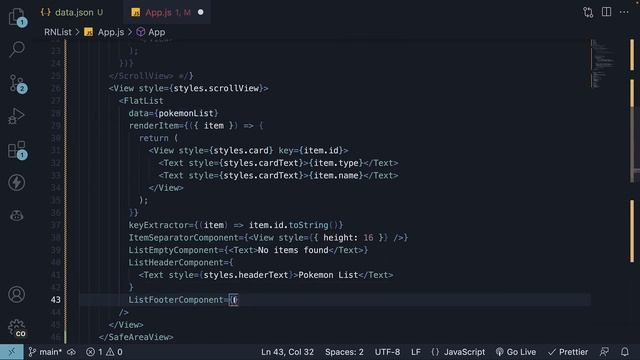Viewport: 640px width, 360px height.
Task: Click the 'Pokemon List' header text
Action: (x=328, y=275)
